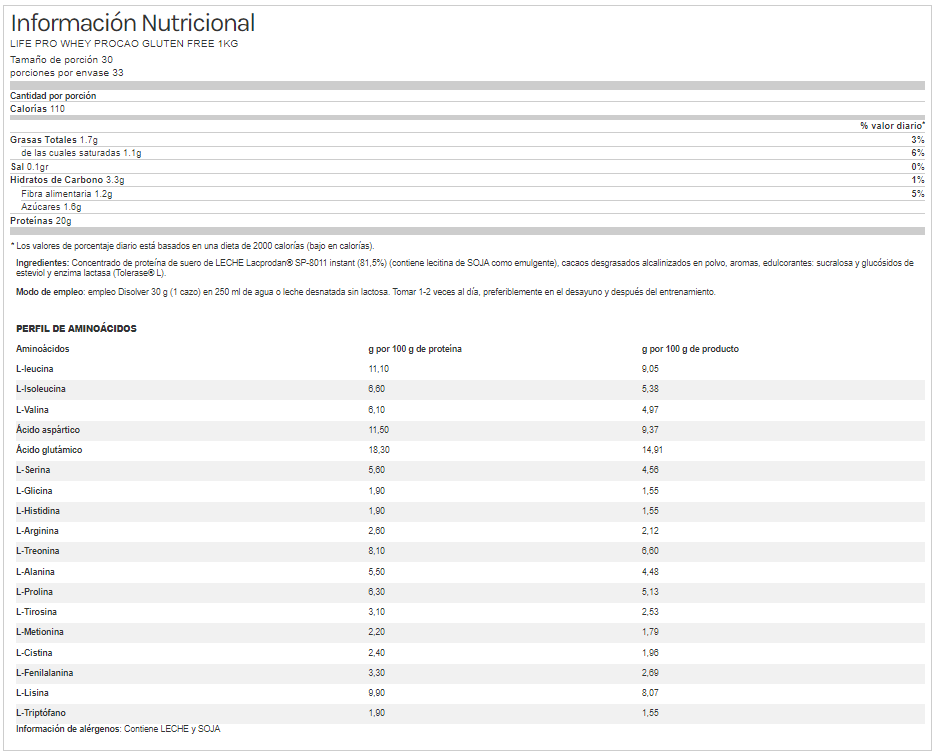934x756 pixels.
Task: Select the product name LIFE PRO WHEY text
Action: tap(124, 44)
